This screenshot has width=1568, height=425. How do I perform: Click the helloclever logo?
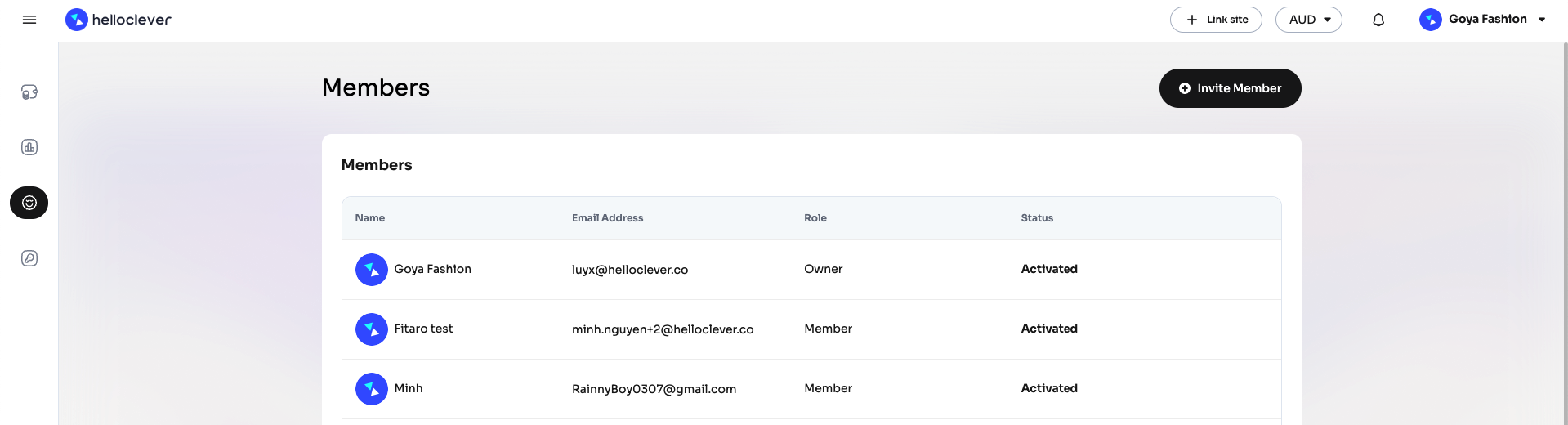pyautogui.click(x=118, y=20)
